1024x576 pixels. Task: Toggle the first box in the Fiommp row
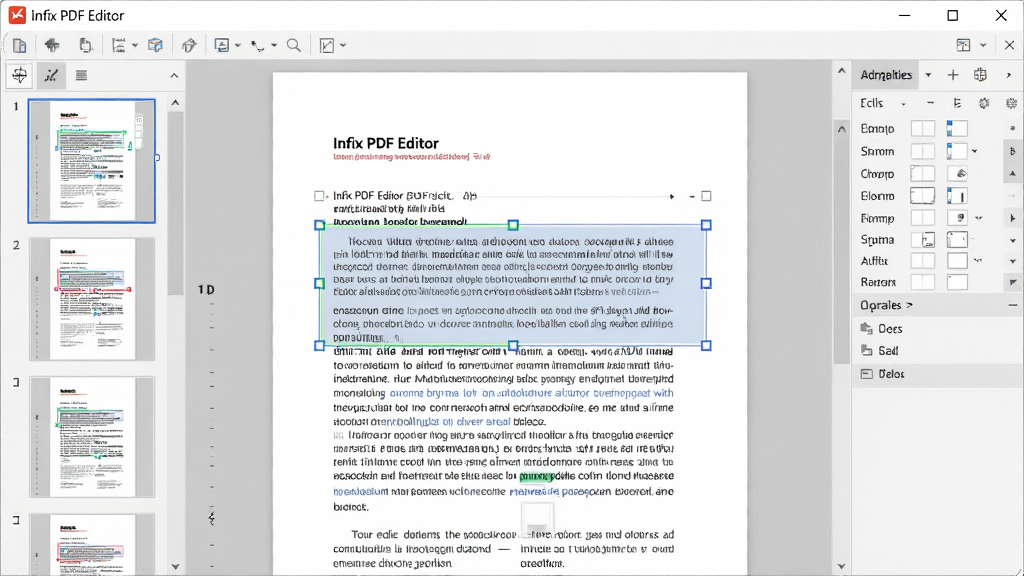(923, 218)
